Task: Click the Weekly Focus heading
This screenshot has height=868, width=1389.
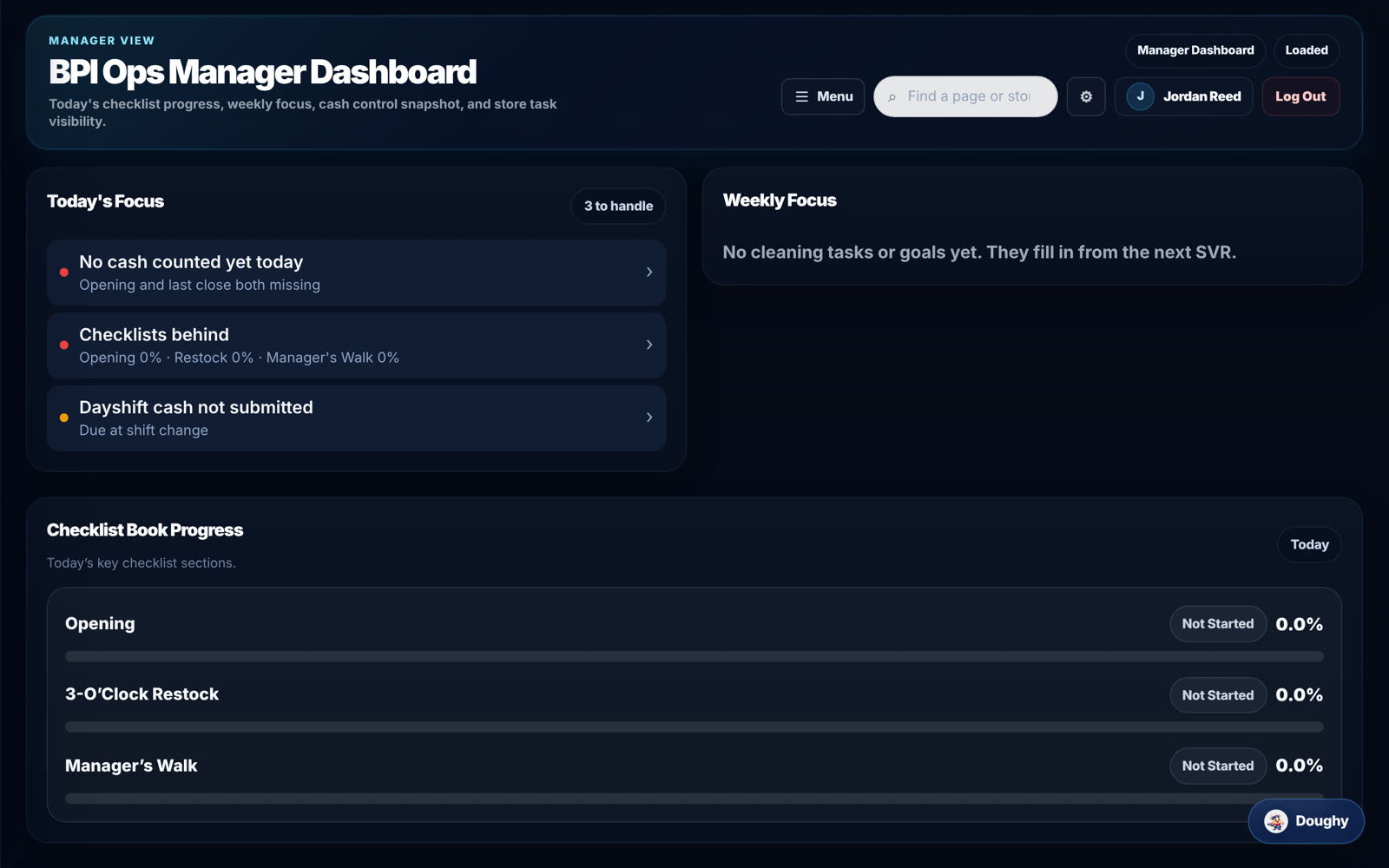Action: coord(780,201)
